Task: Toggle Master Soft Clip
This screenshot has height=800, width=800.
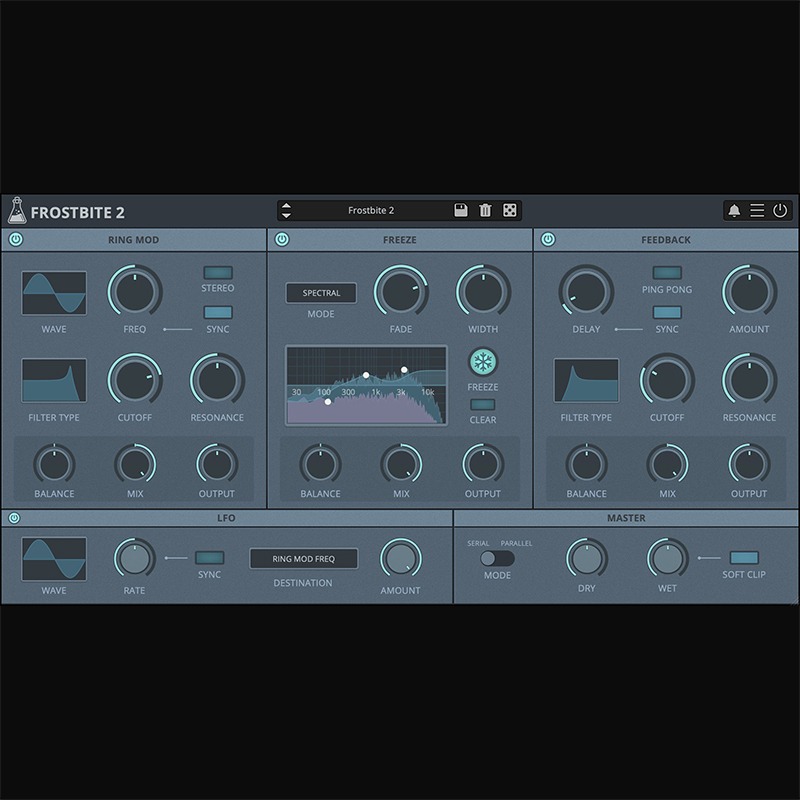Action: point(744,558)
